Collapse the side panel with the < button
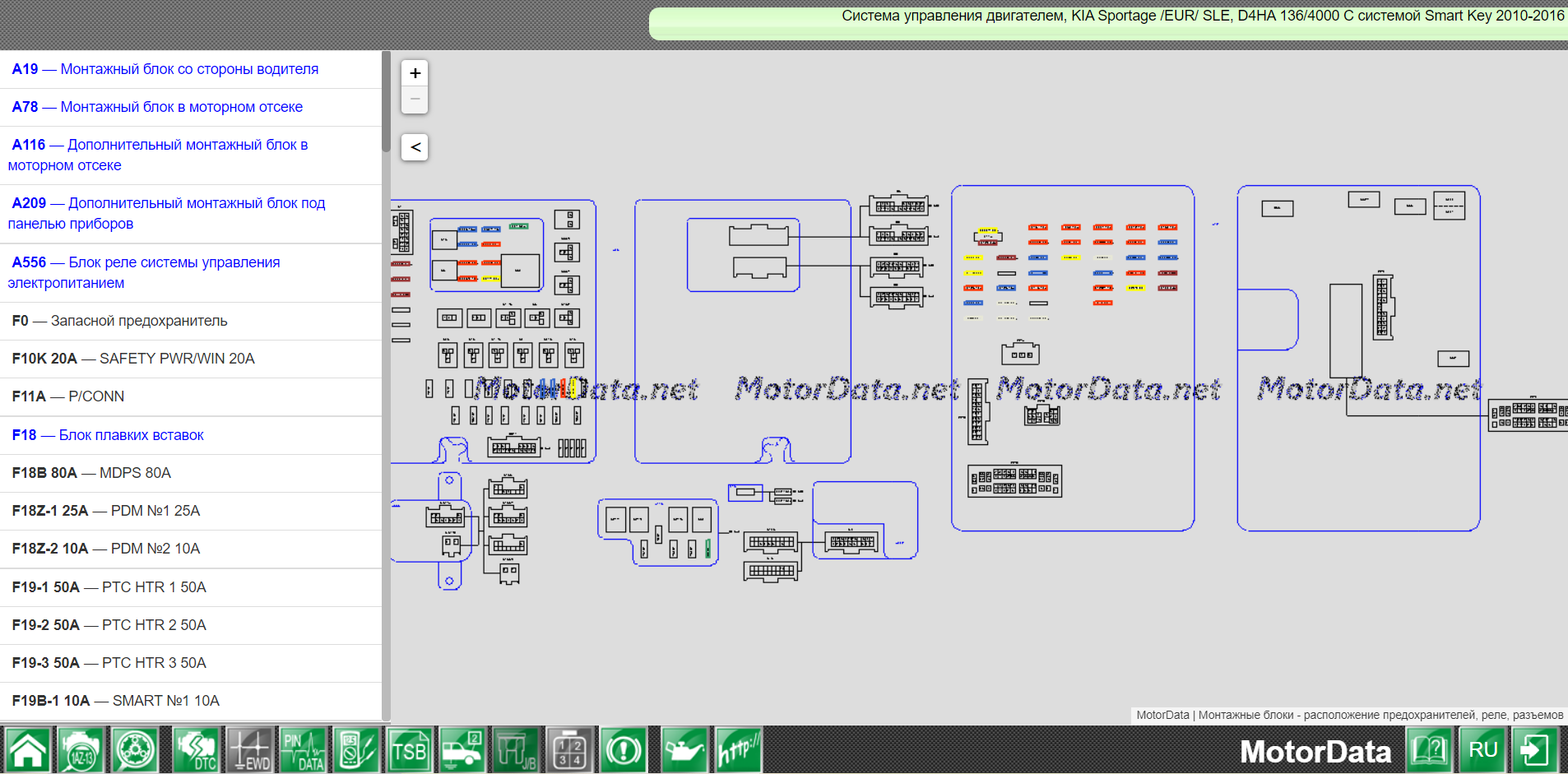 click(x=415, y=147)
